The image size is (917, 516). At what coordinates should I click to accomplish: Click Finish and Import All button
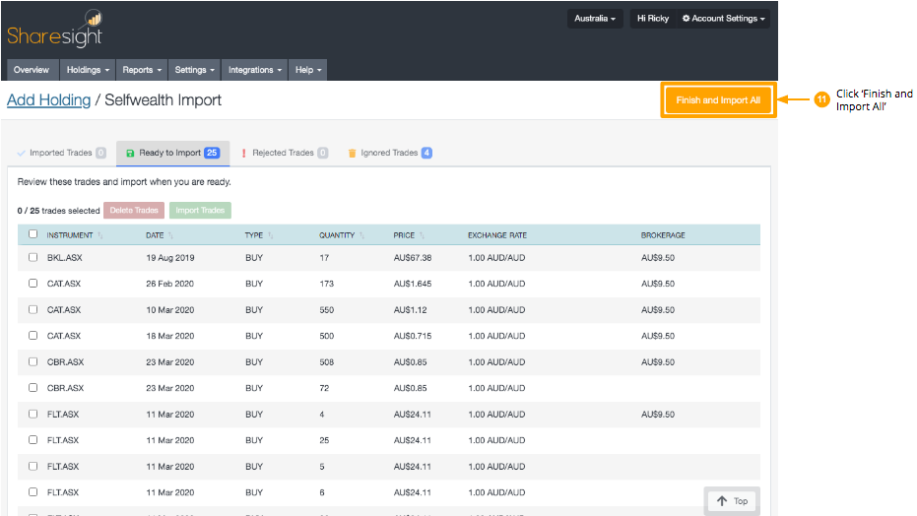718,100
